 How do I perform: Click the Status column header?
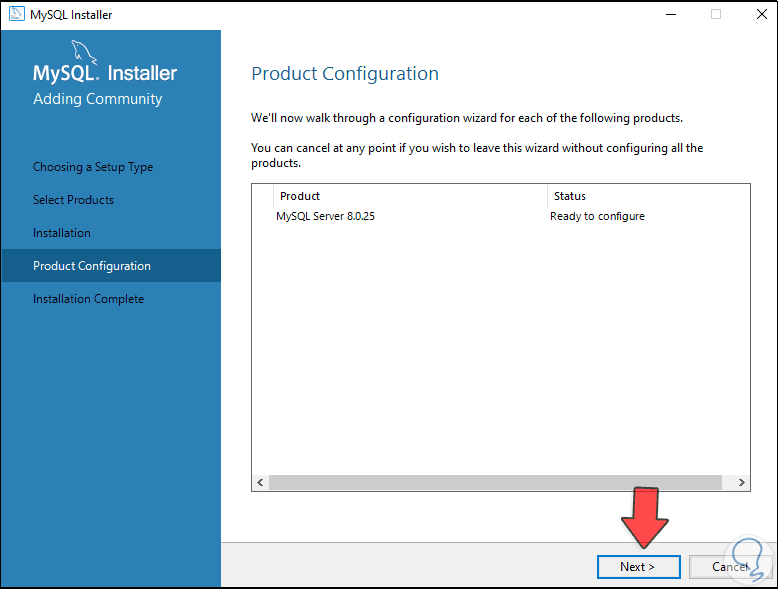[x=570, y=196]
